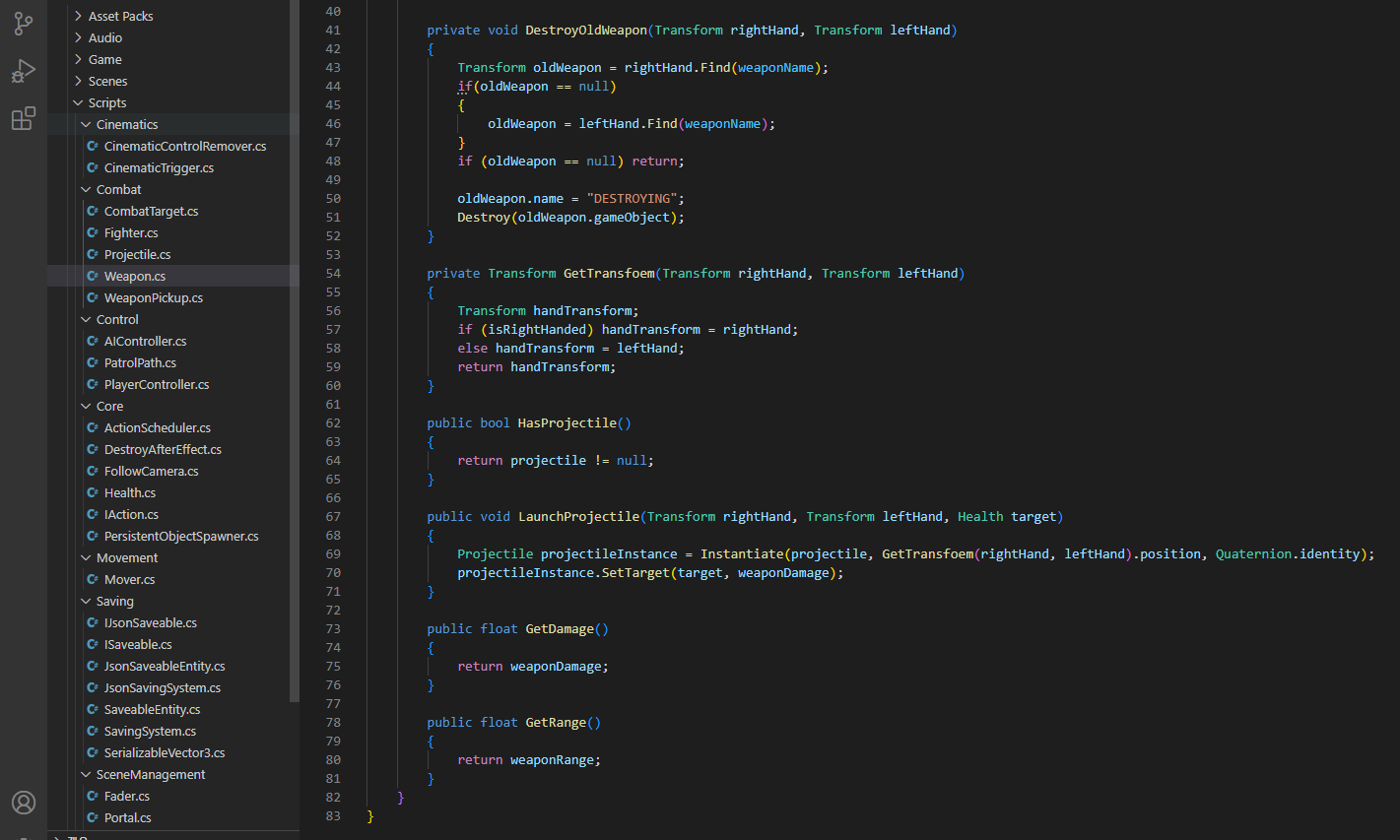Click line number 67 in the gutter

pyautogui.click(x=333, y=516)
